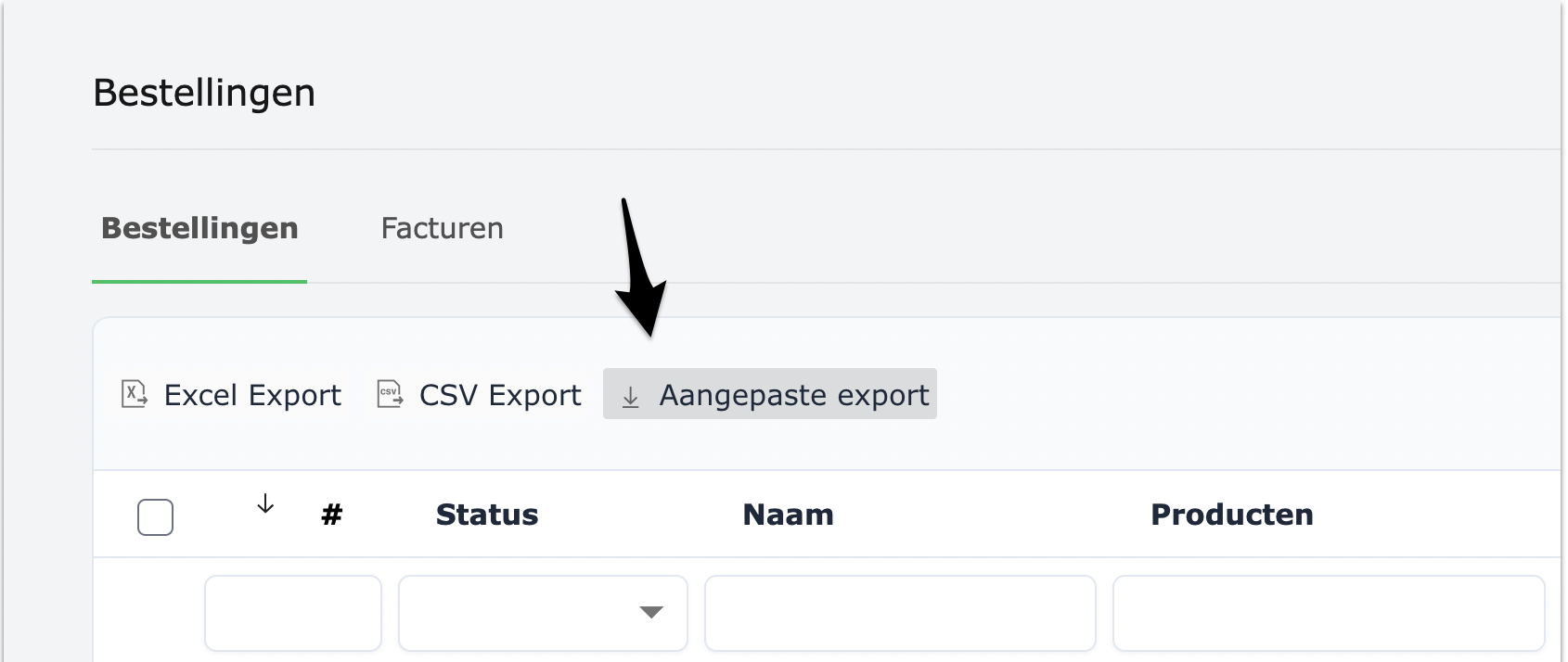Viewport: 1568px width, 662px height.
Task: Expand the Status filter dropdown arrow
Action: pyautogui.click(x=651, y=612)
